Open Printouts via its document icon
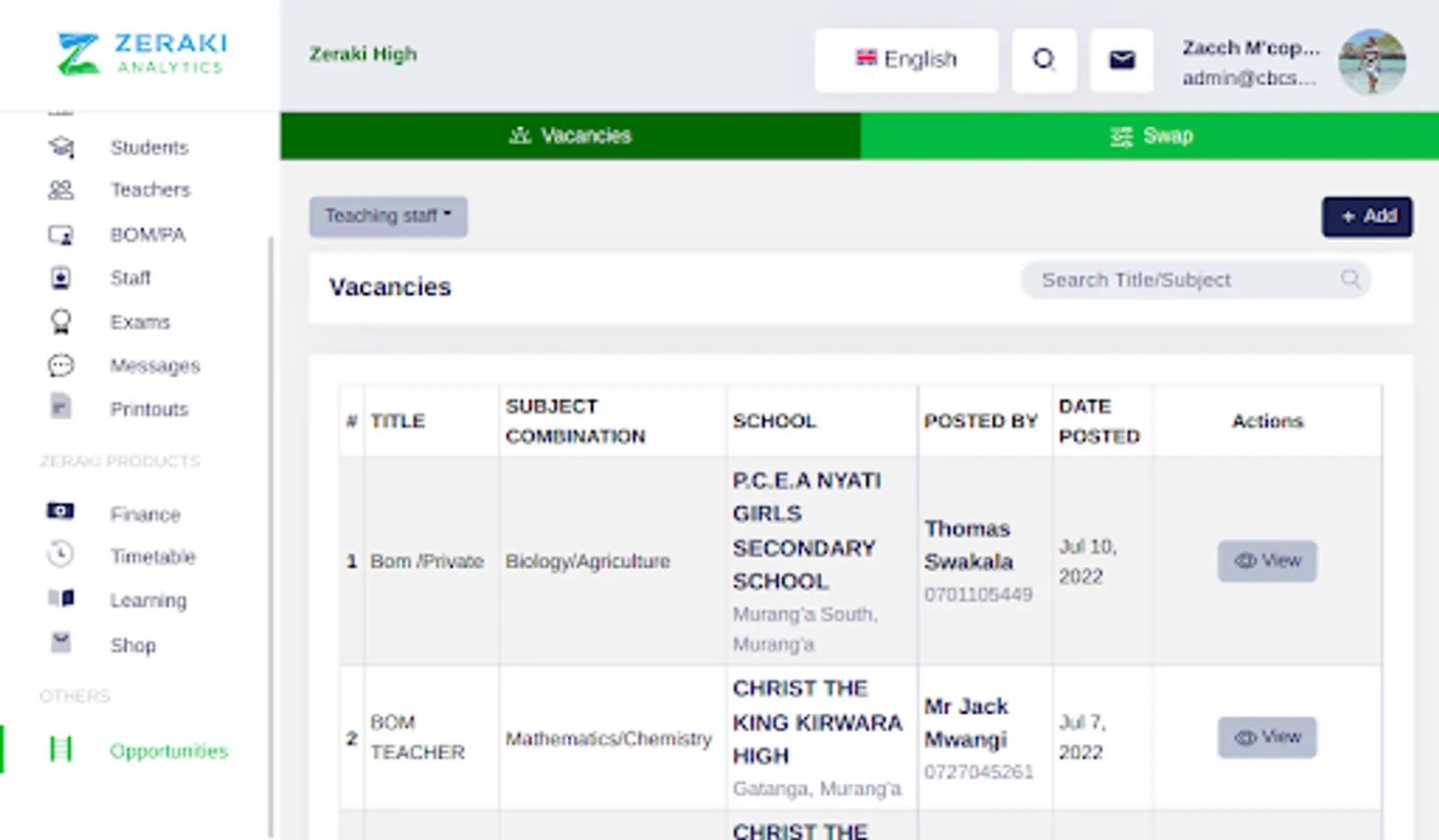This screenshot has height=840, width=1439. [x=61, y=408]
